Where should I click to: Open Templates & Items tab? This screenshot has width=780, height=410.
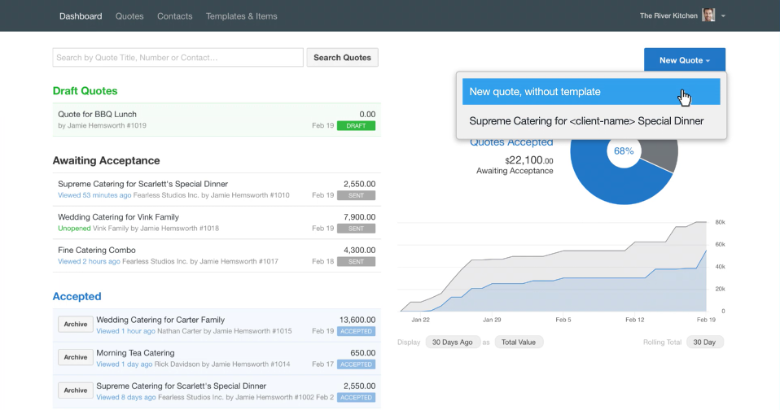click(241, 16)
